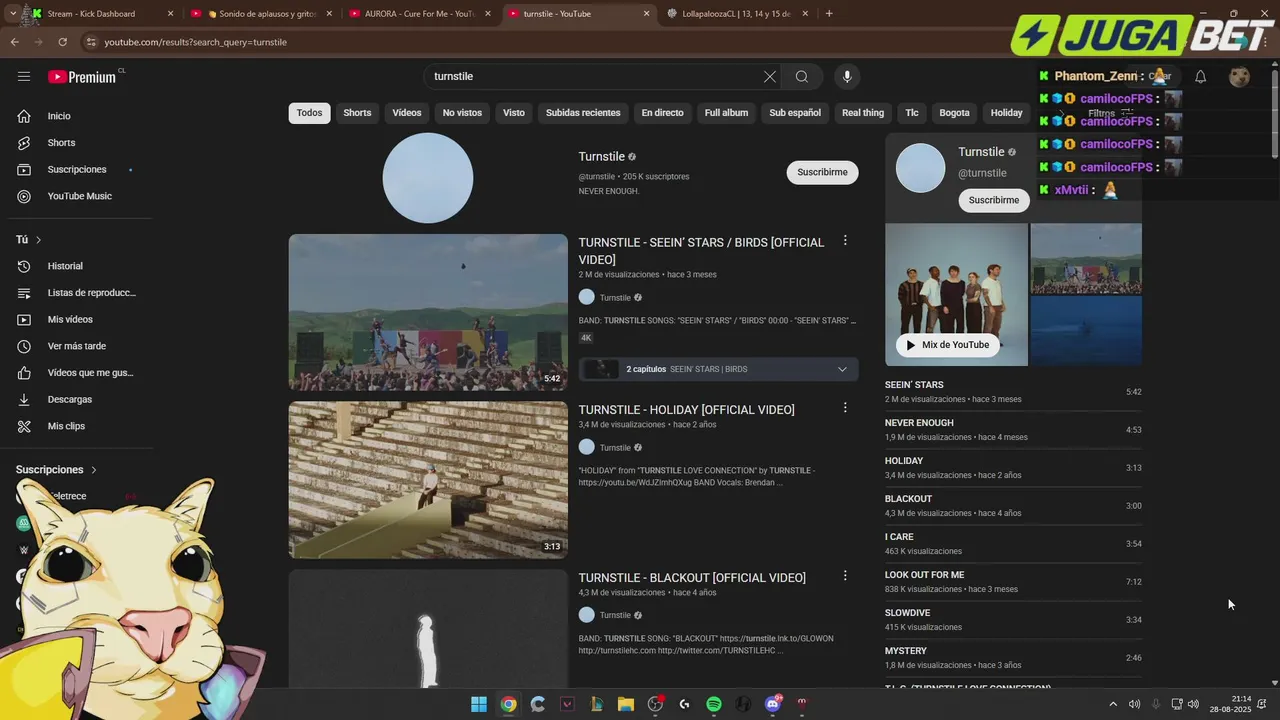
Task: Open TURNSTILE - BLACKOUT [OFFICIAL VIDEO] title
Action: [x=692, y=578]
